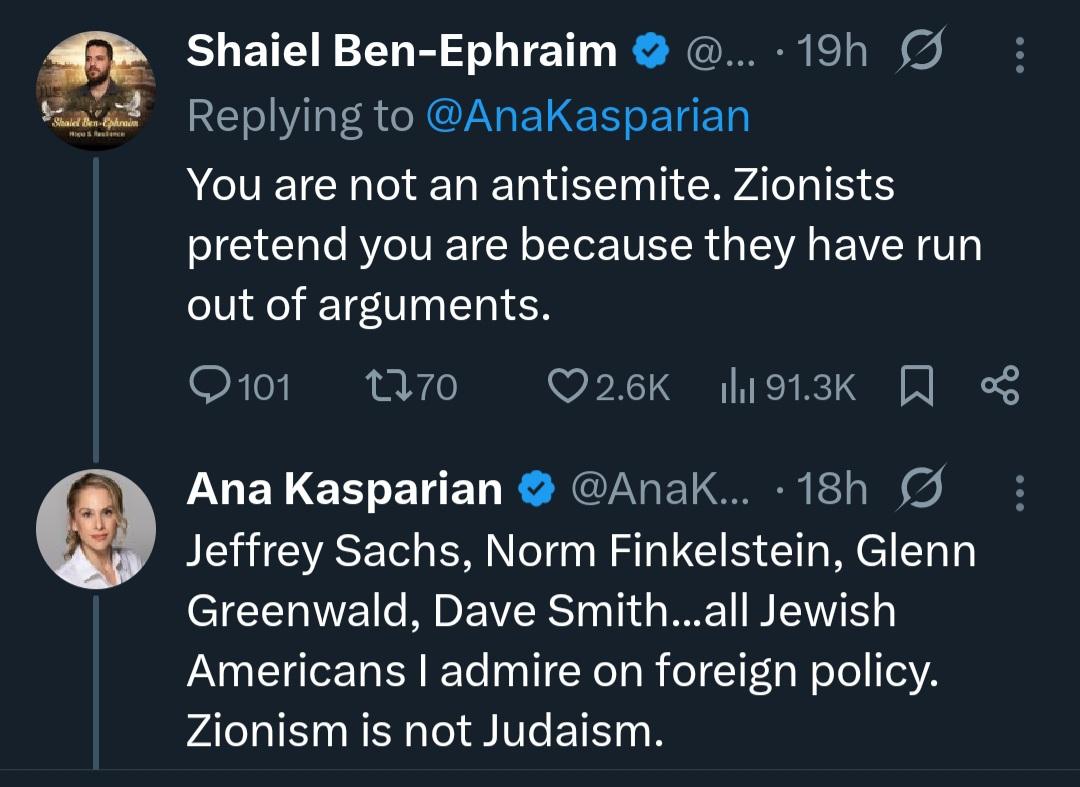The height and width of the screenshot is (787, 1080).
Task: Like the tweet with 2.6K likes
Action: click(568, 387)
